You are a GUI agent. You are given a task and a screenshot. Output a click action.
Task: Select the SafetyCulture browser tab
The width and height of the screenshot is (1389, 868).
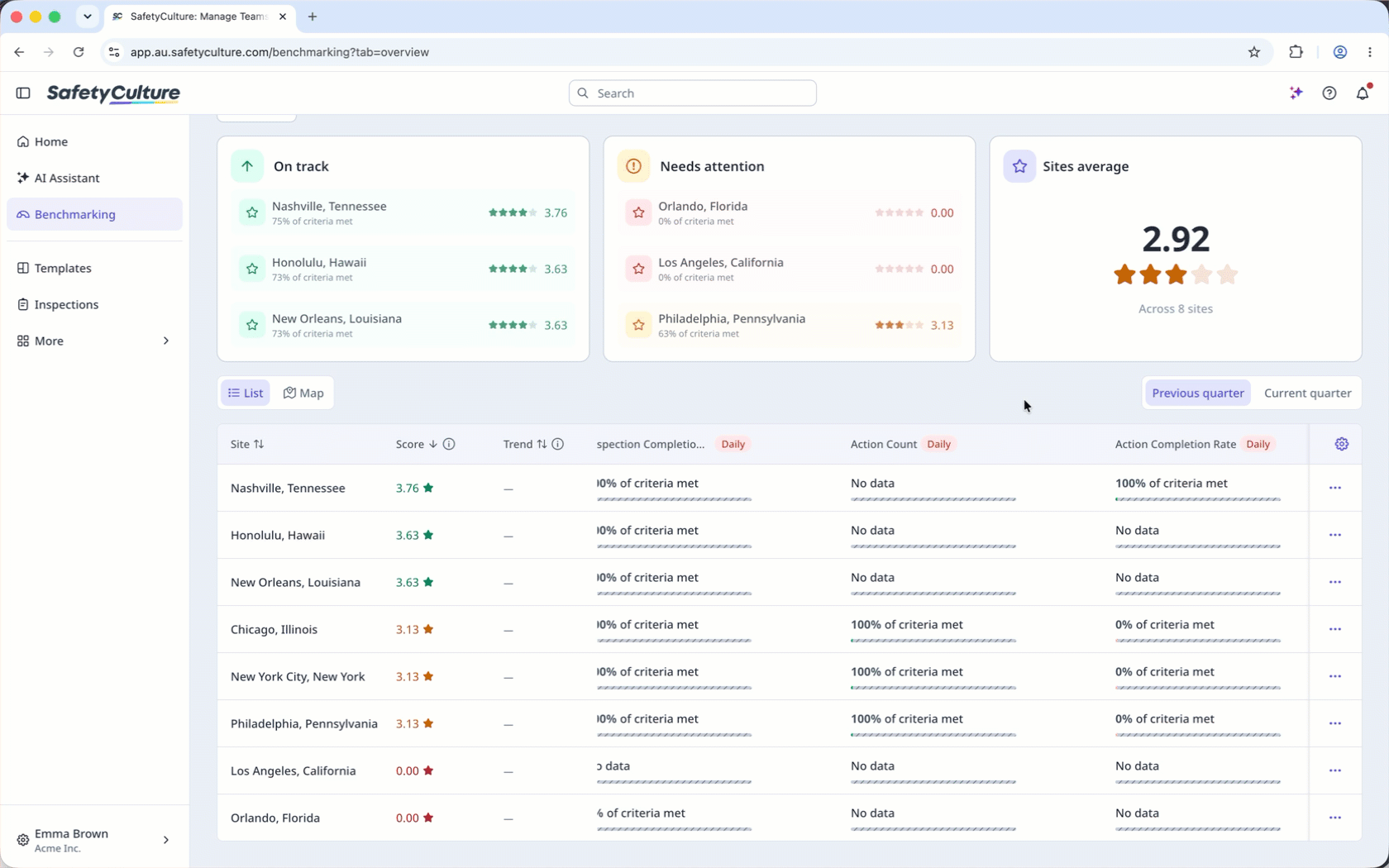pyautogui.click(x=198, y=17)
